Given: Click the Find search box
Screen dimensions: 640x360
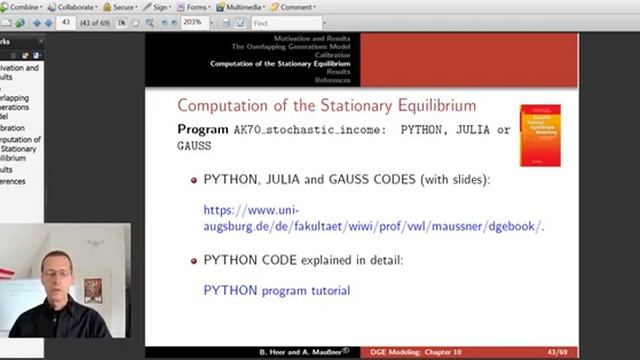Looking at the screenshot, I should [287, 23].
